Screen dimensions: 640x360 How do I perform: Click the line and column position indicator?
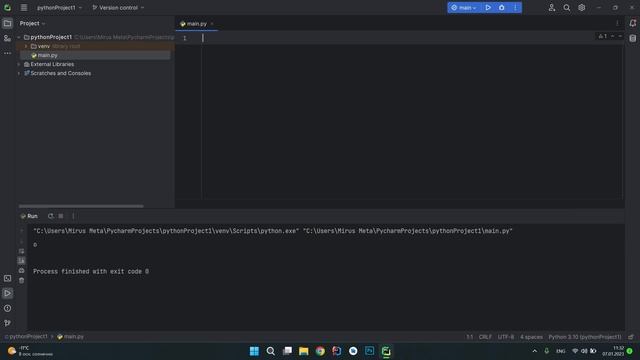(470, 337)
